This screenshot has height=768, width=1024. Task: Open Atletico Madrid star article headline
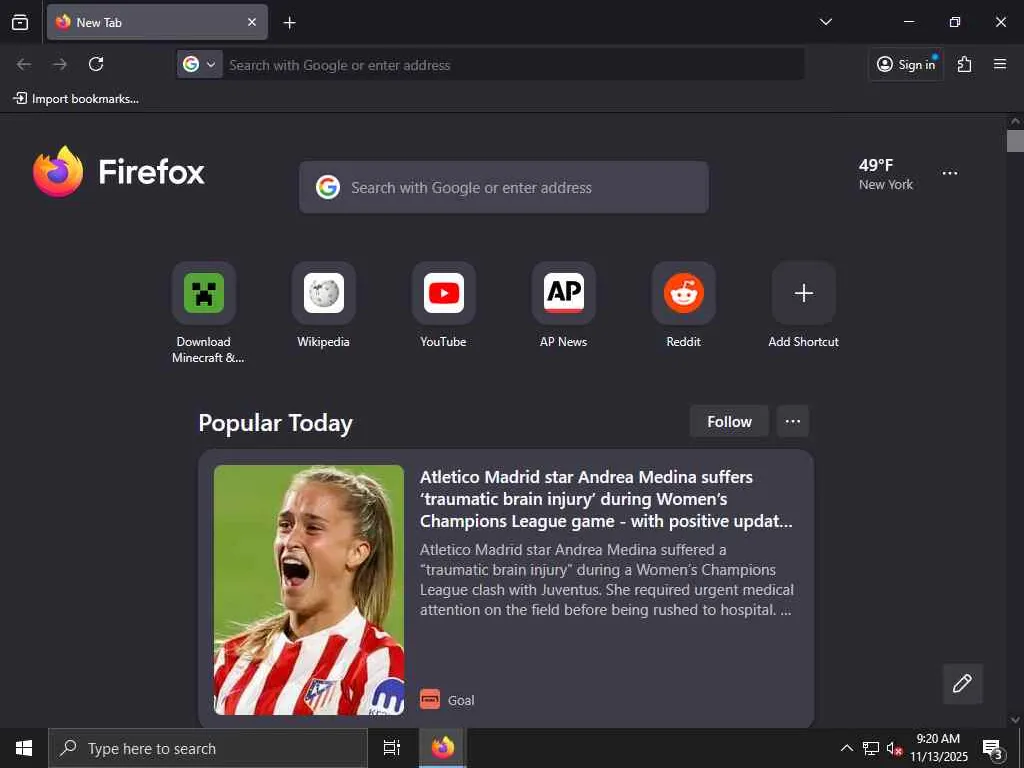[606, 499]
